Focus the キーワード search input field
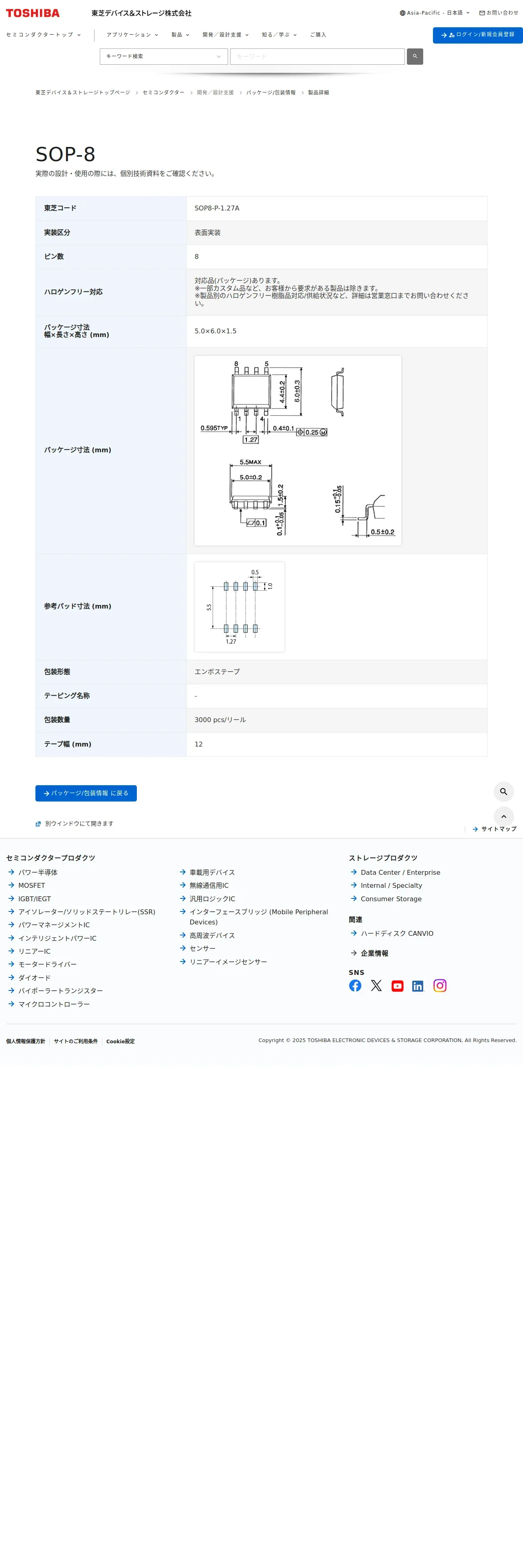 (317, 57)
